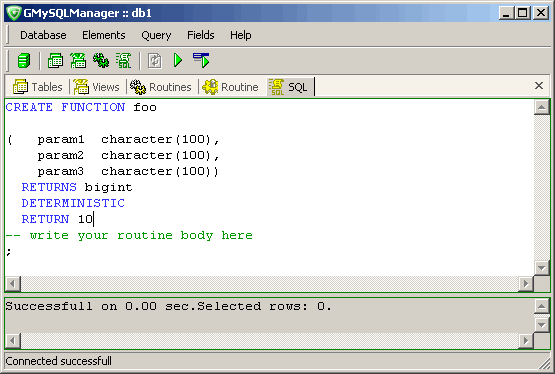Click SQL editor horizontal scrollbar left arrow
The image size is (555, 374).
pos(13,284)
